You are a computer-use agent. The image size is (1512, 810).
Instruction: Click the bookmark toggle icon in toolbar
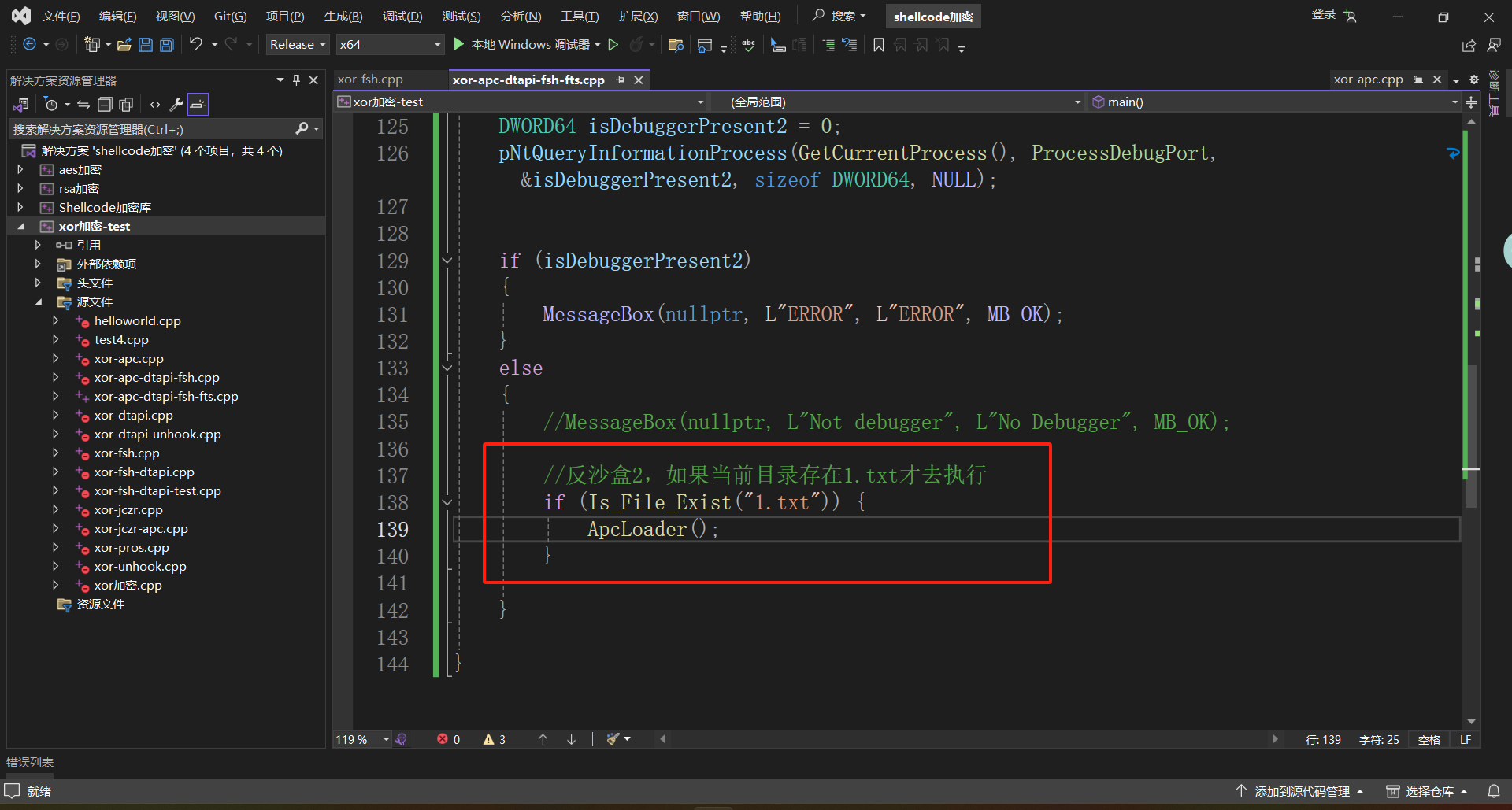pyautogui.click(x=879, y=45)
